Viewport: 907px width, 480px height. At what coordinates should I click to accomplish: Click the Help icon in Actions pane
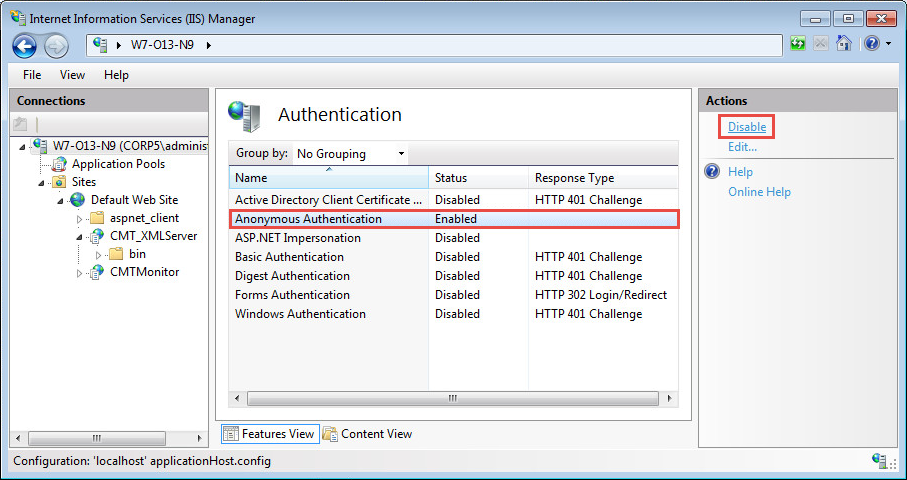(x=712, y=172)
